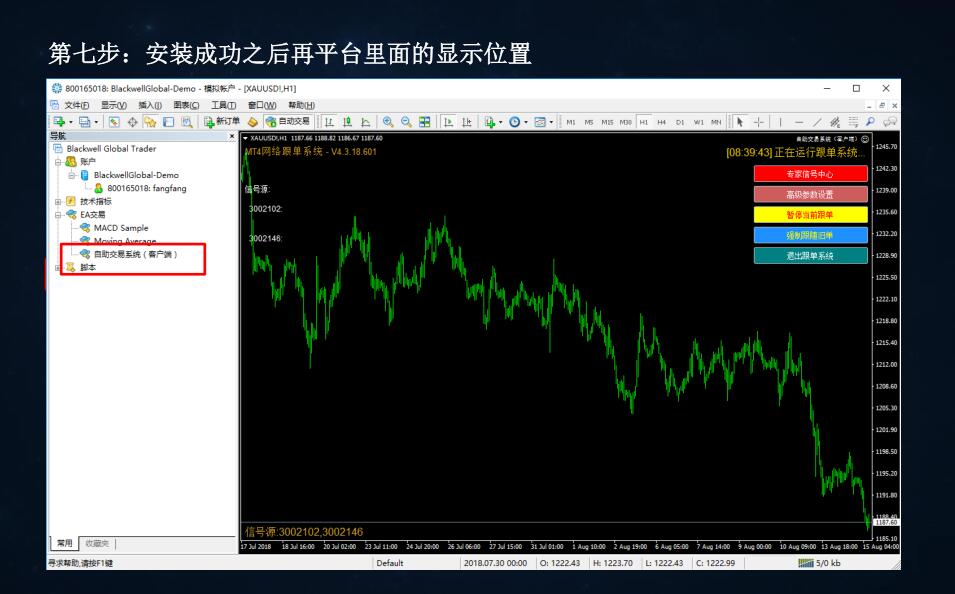This screenshot has width=955, height=594.
Task: Open the 图表 (Charts) menu
Action: (x=186, y=105)
